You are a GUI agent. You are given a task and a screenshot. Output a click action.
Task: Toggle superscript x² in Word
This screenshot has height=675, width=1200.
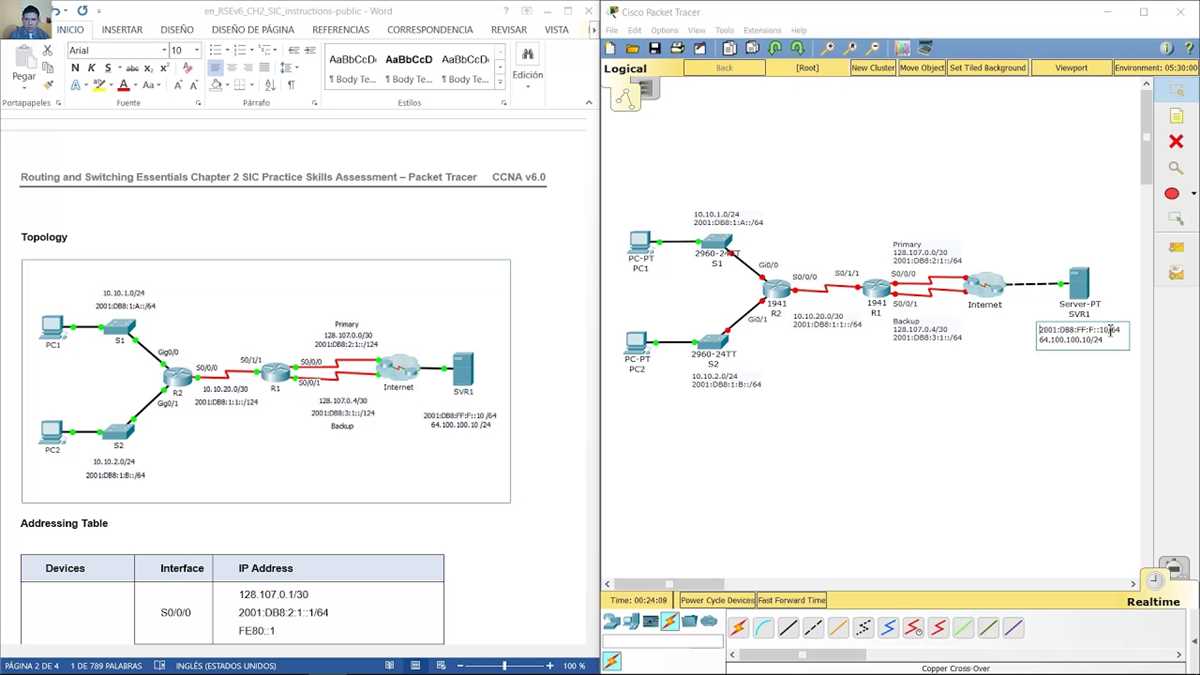tap(165, 68)
